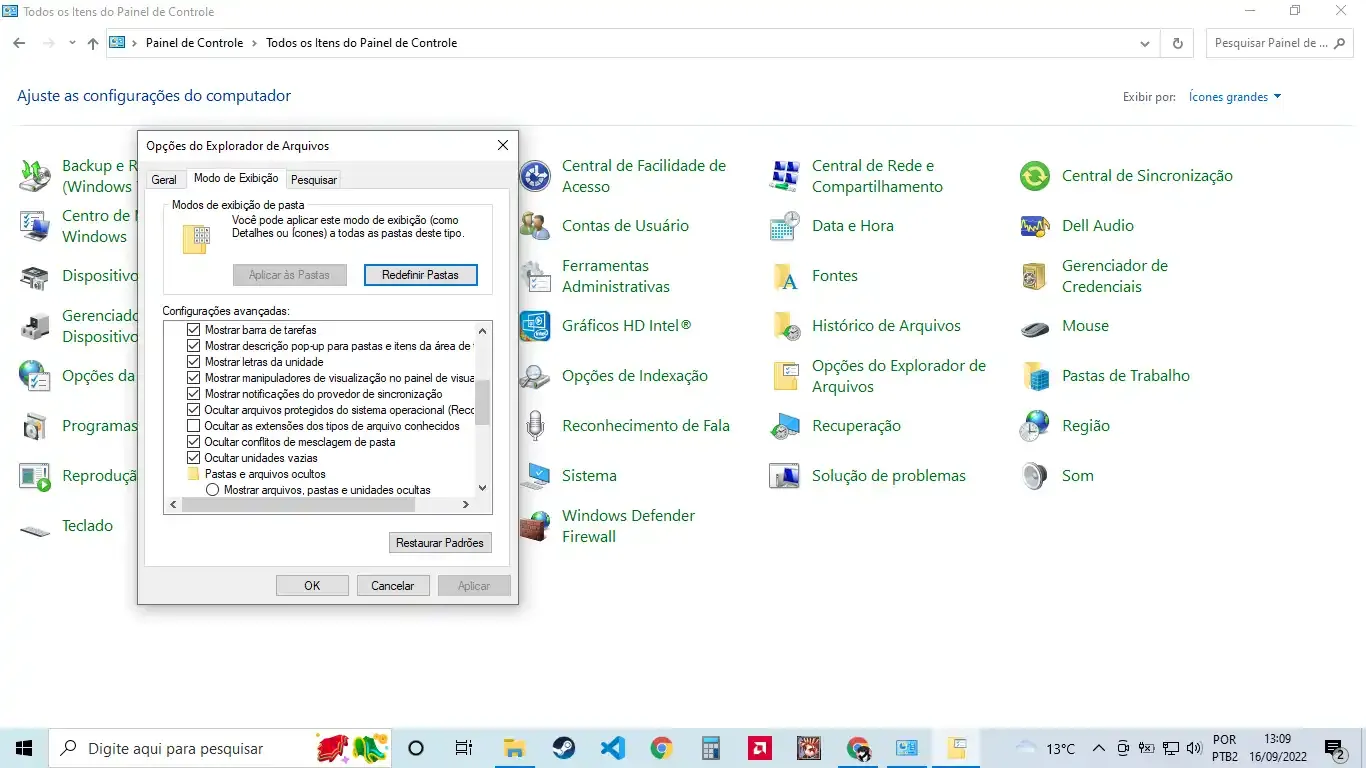Open Opções de Indexação icon
The width and height of the screenshot is (1366, 768).
(x=535, y=376)
